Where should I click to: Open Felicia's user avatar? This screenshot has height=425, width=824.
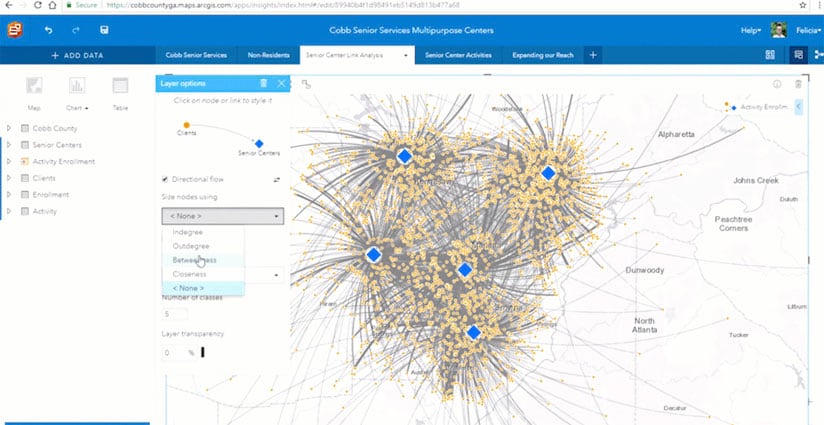778,30
